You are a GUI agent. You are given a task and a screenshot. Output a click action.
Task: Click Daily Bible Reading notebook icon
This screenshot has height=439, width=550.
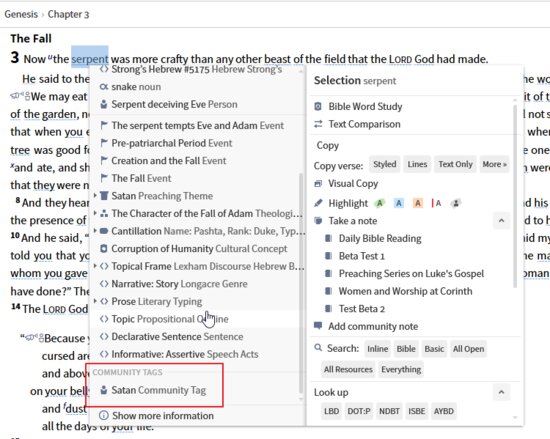pos(328,238)
